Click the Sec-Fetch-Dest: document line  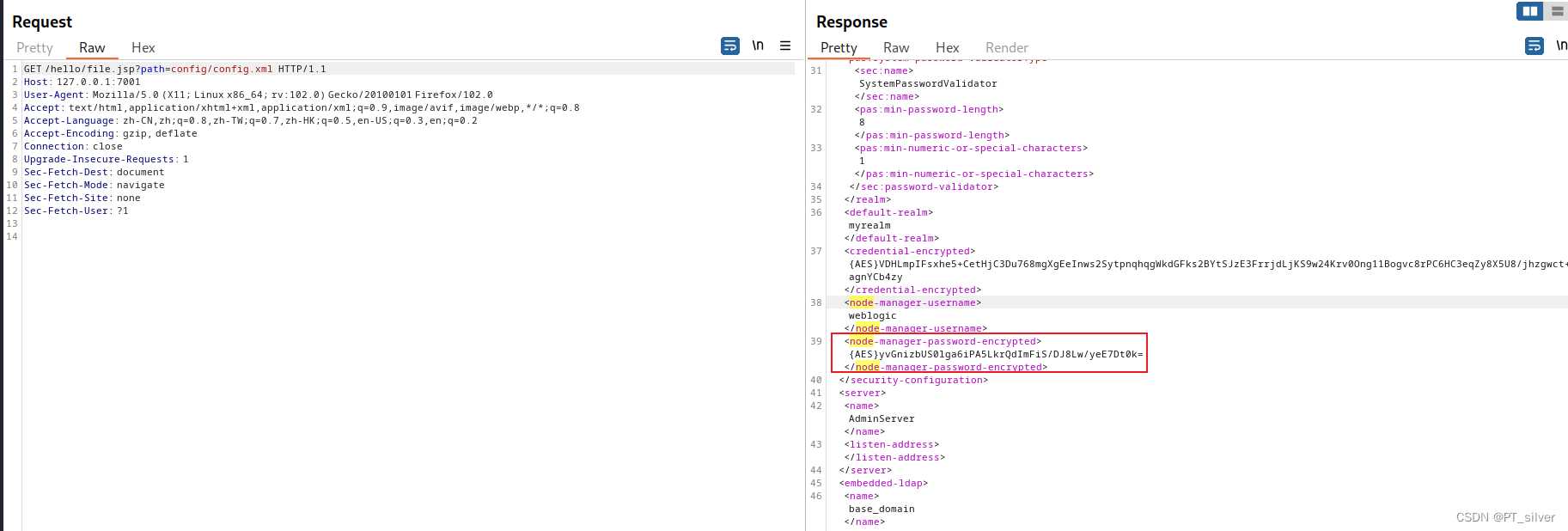tap(94, 172)
